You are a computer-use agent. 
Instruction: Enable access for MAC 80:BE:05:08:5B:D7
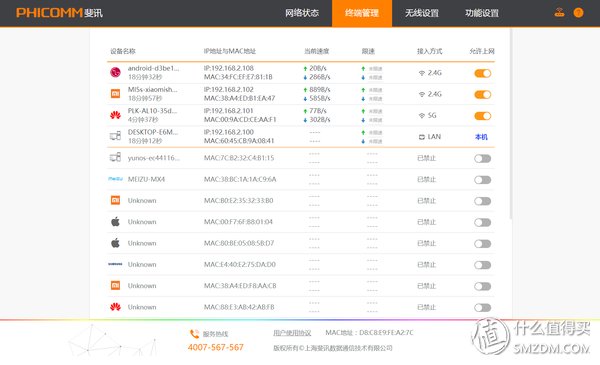(x=483, y=244)
